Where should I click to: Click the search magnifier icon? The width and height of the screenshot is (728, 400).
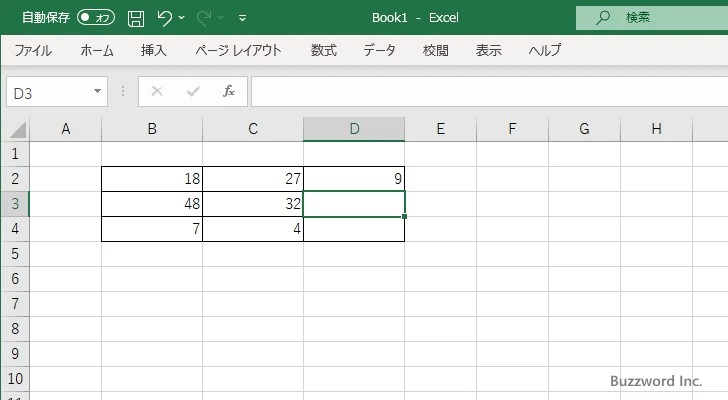click(x=602, y=18)
